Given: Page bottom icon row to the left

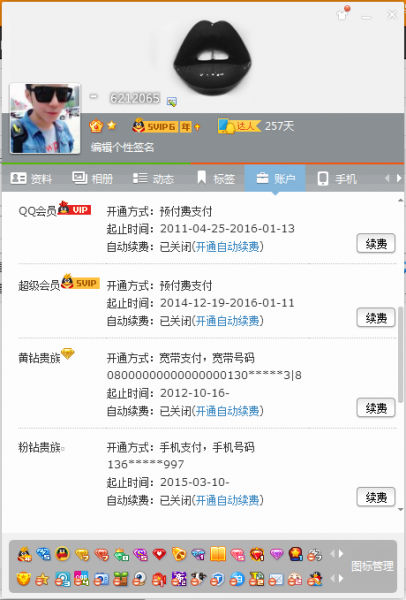Looking at the screenshot, I should (x=332, y=578).
